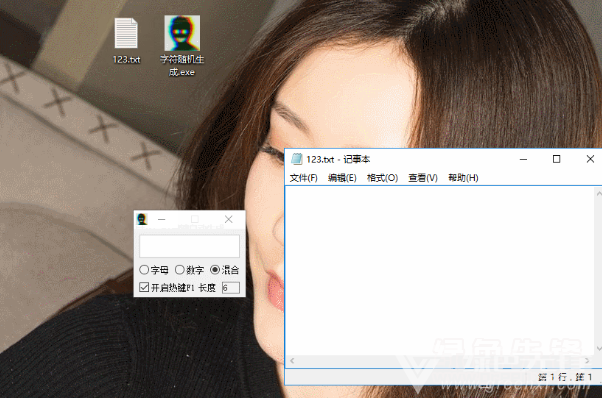Click Notepad's horizontal scrollbar right arrow
602x398 pixels.
[587, 361]
